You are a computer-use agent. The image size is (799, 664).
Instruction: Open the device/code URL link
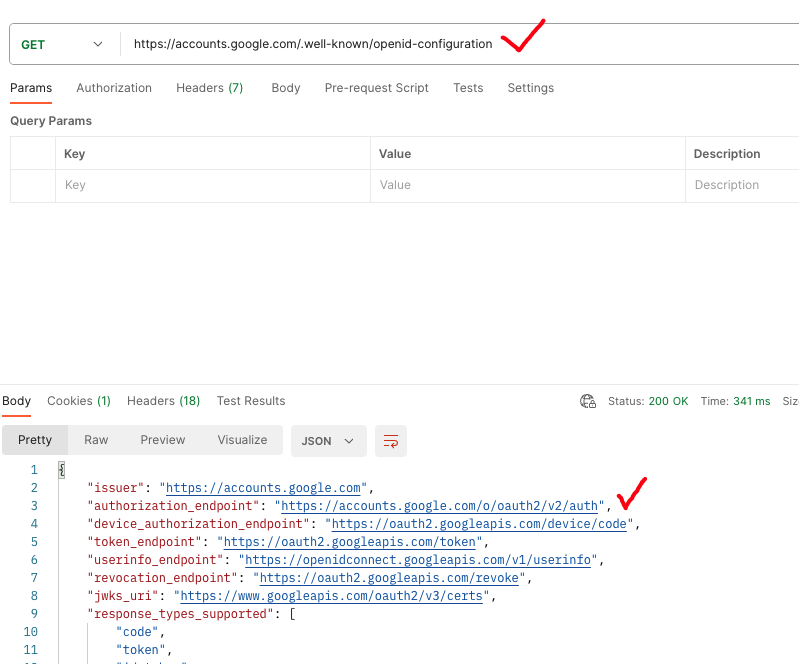479,524
